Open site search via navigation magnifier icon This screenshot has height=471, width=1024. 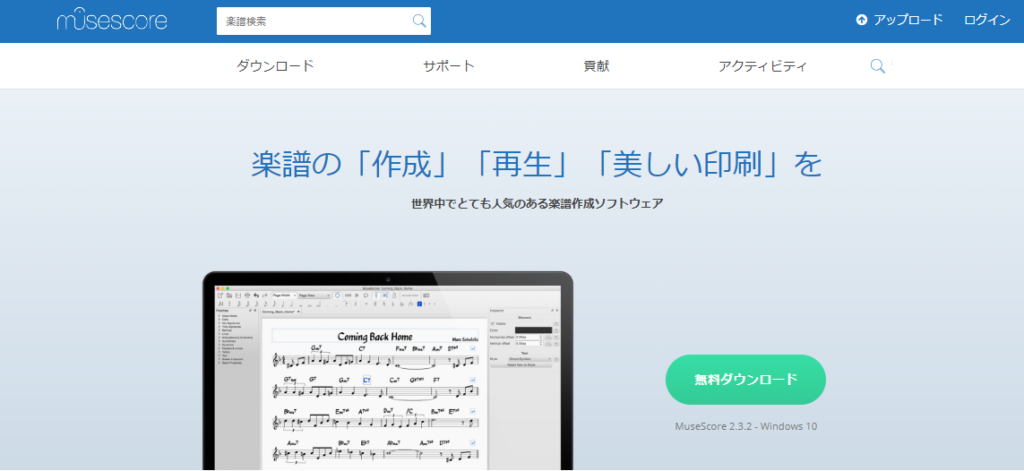point(877,66)
